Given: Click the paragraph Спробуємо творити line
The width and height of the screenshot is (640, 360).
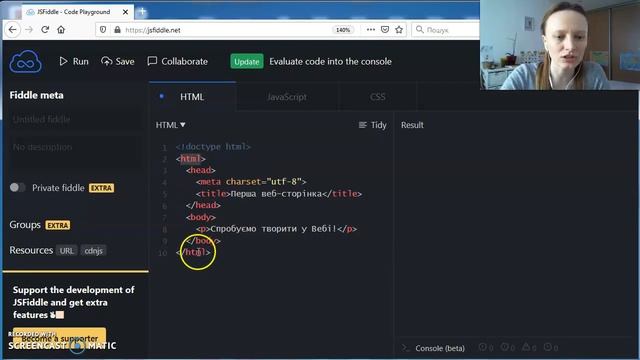Looking at the screenshot, I should (x=276, y=229).
